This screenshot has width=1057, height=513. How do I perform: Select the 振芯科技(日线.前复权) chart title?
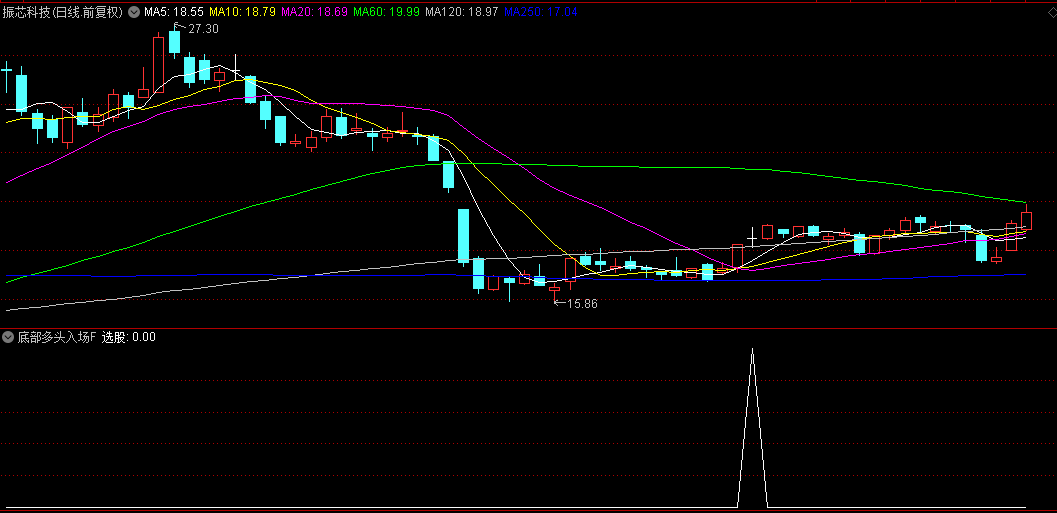tap(63, 12)
